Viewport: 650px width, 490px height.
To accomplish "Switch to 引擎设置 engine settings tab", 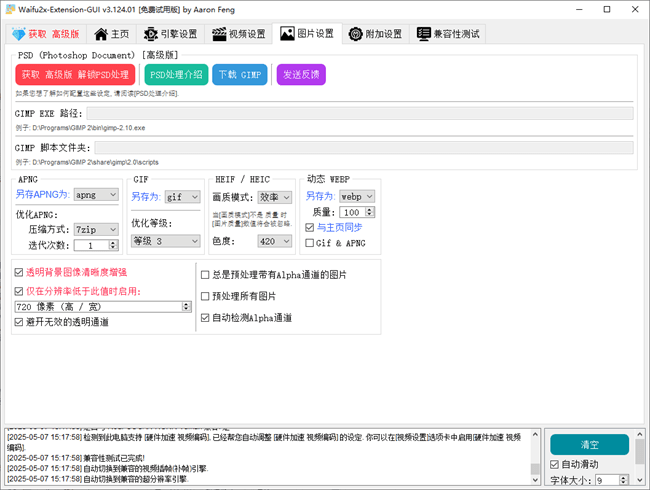I will click(x=170, y=34).
